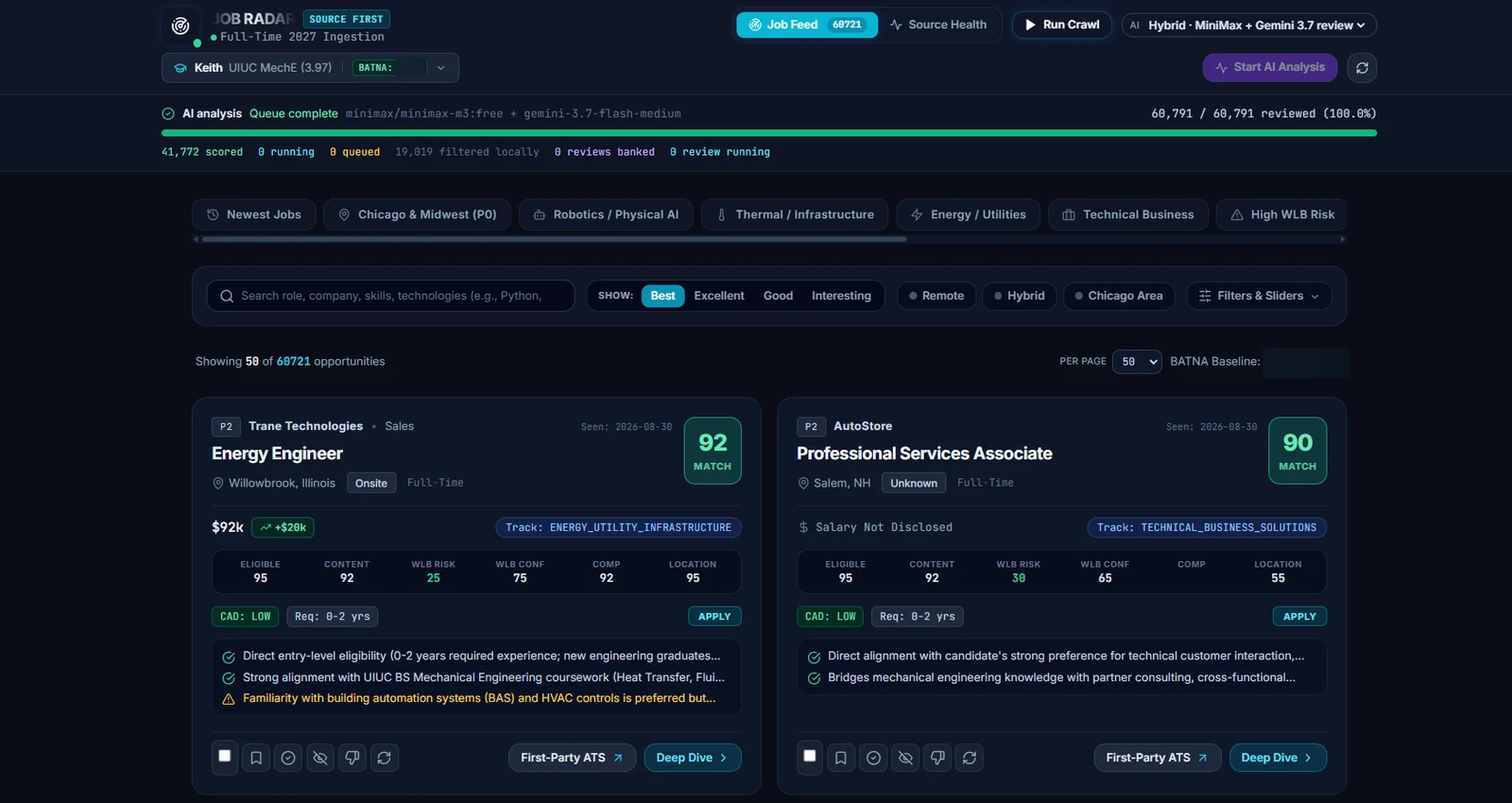Switch to Source Health tab

pyautogui.click(x=938, y=25)
